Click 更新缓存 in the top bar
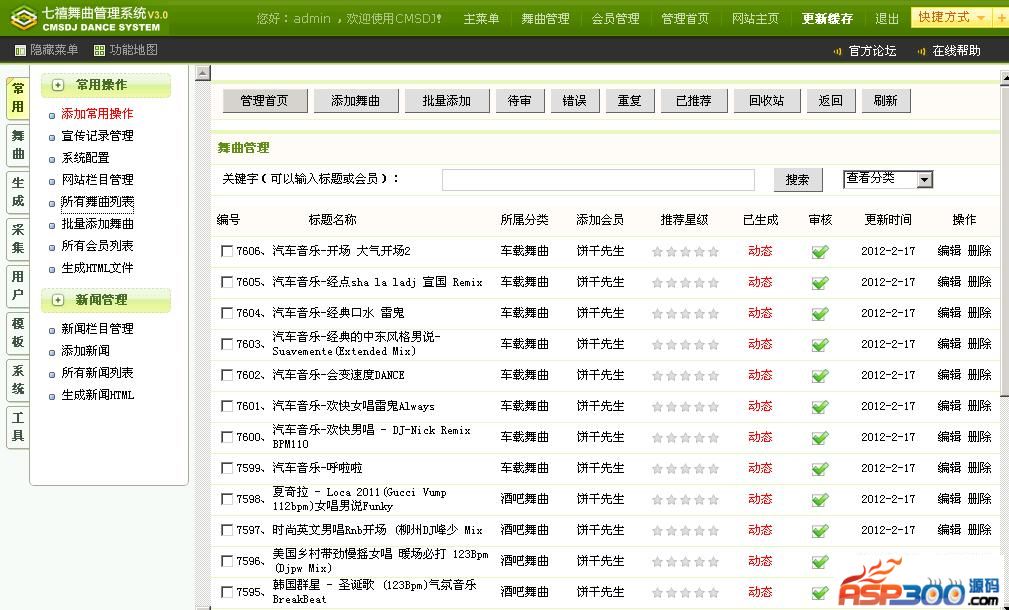Screen dimensions: 1009x610 tap(827, 19)
